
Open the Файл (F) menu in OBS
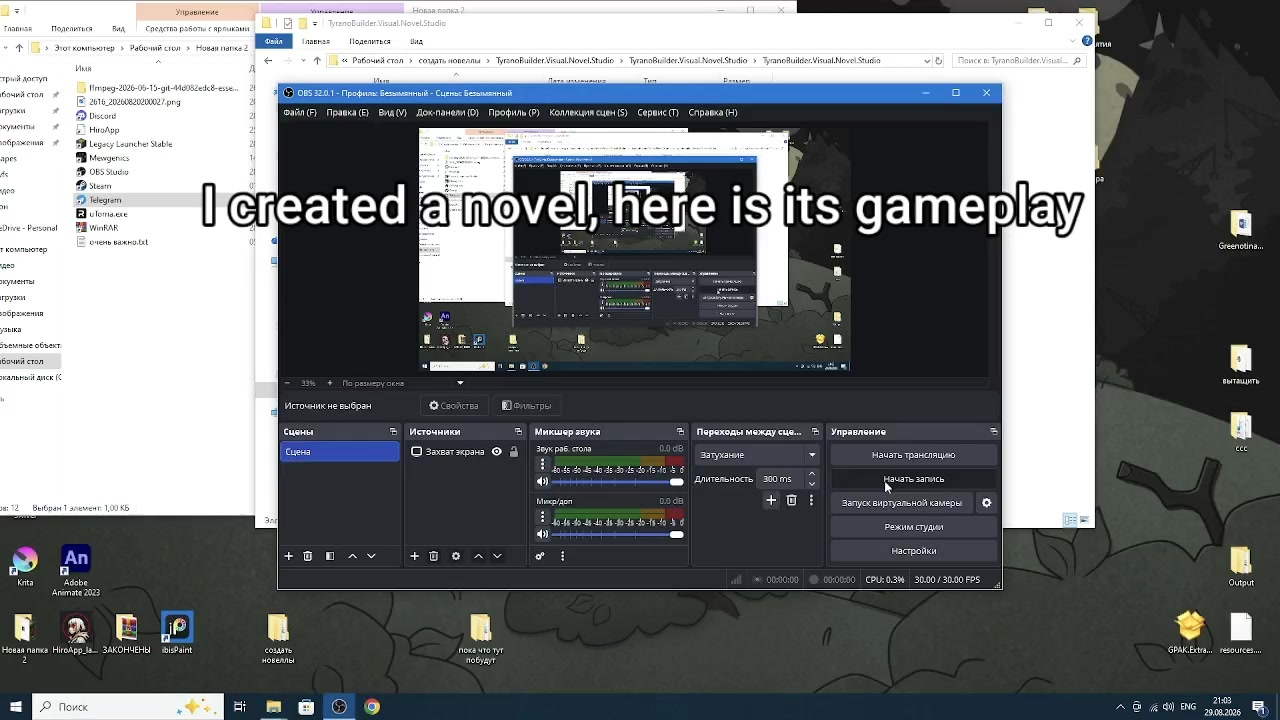(300, 113)
